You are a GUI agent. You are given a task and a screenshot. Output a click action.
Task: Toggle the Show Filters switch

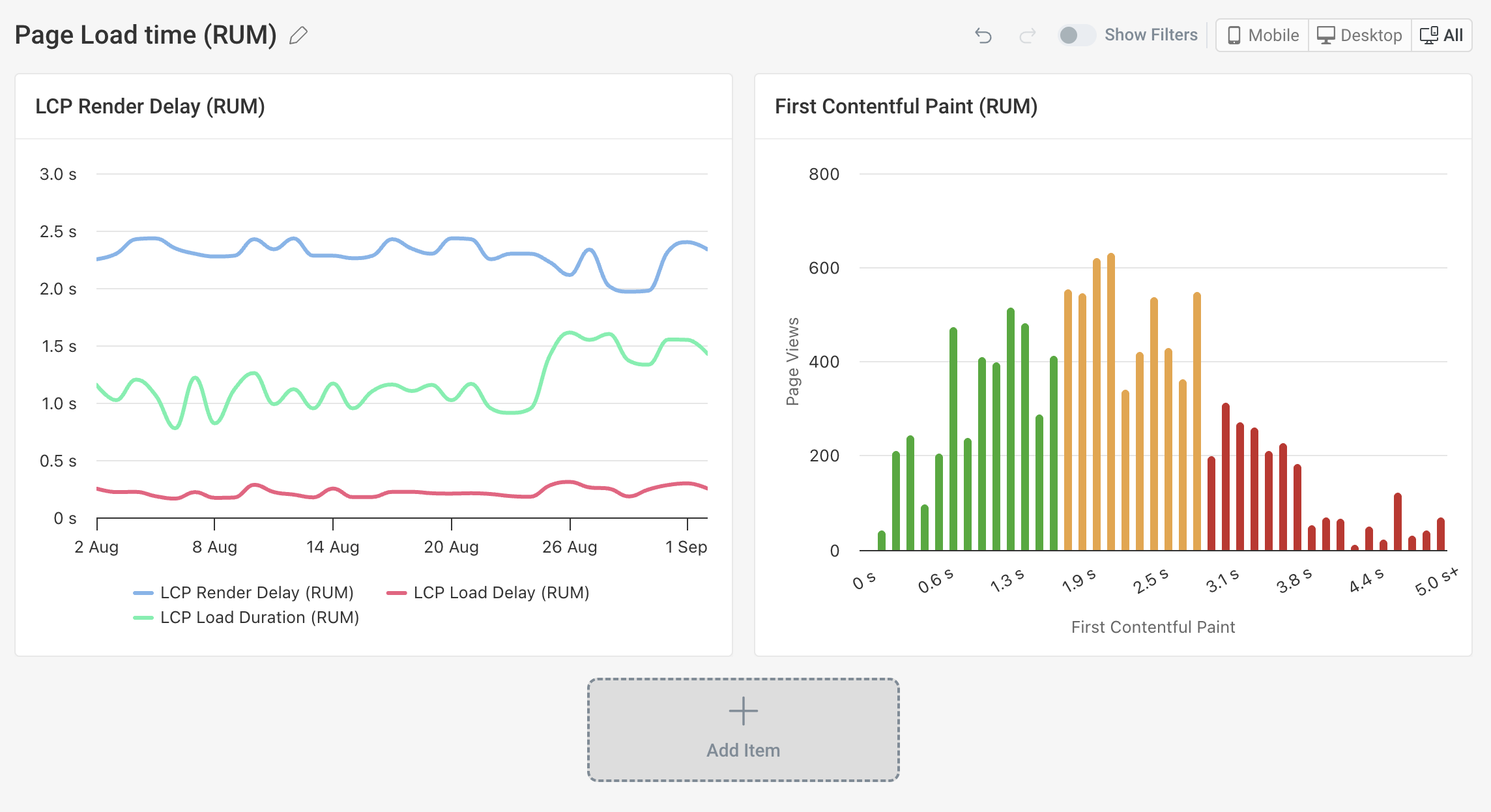pyautogui.click(x=1076, y=35)
